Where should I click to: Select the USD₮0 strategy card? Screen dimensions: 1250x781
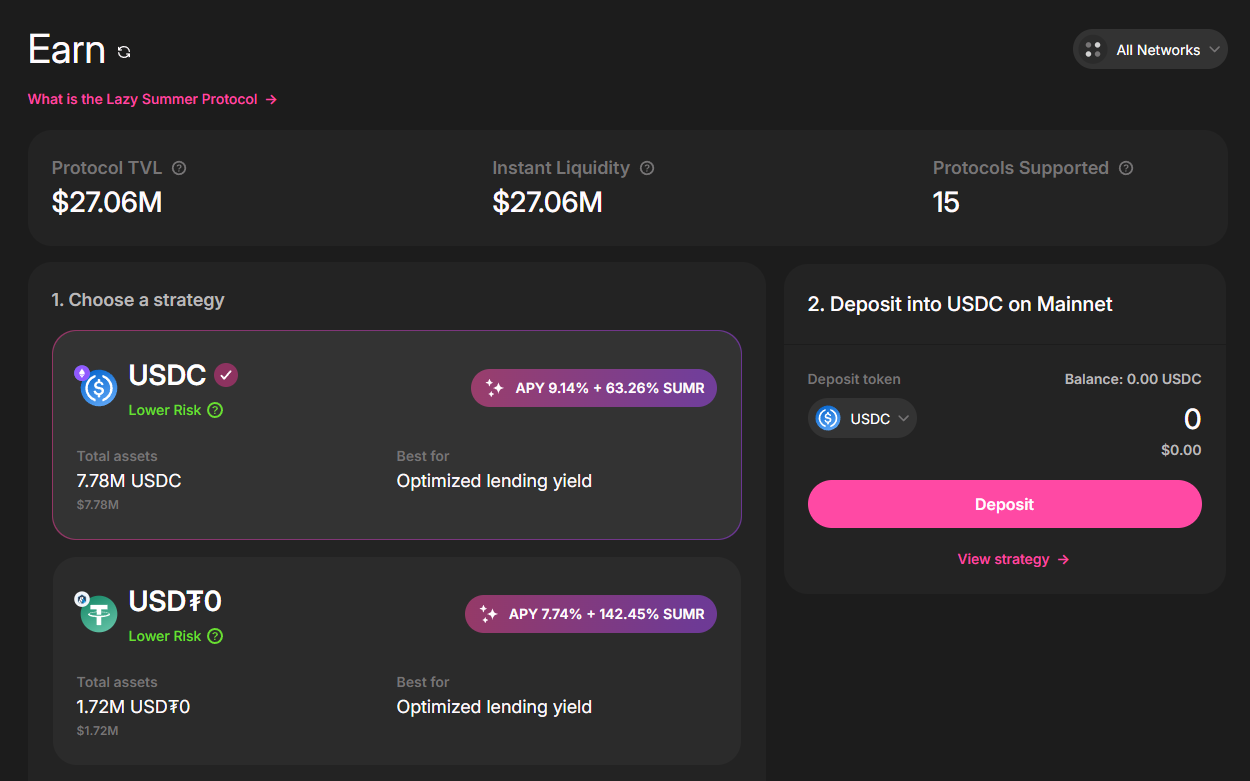[397, 661]
